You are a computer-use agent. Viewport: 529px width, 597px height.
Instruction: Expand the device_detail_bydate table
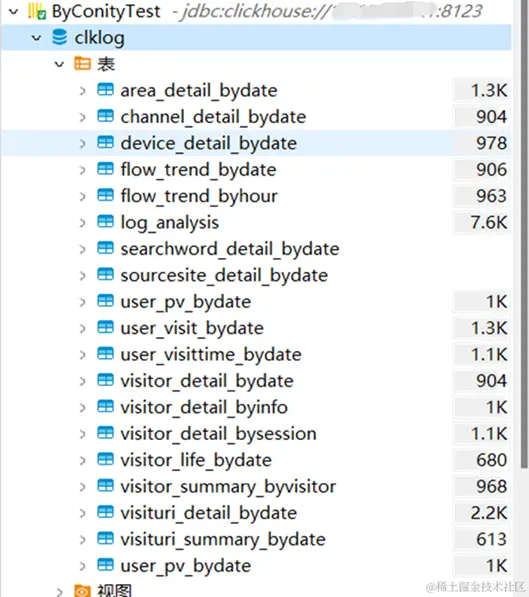82,144
